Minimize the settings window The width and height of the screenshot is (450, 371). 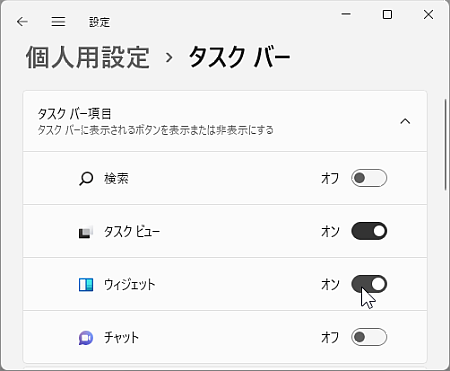(346, 14)
